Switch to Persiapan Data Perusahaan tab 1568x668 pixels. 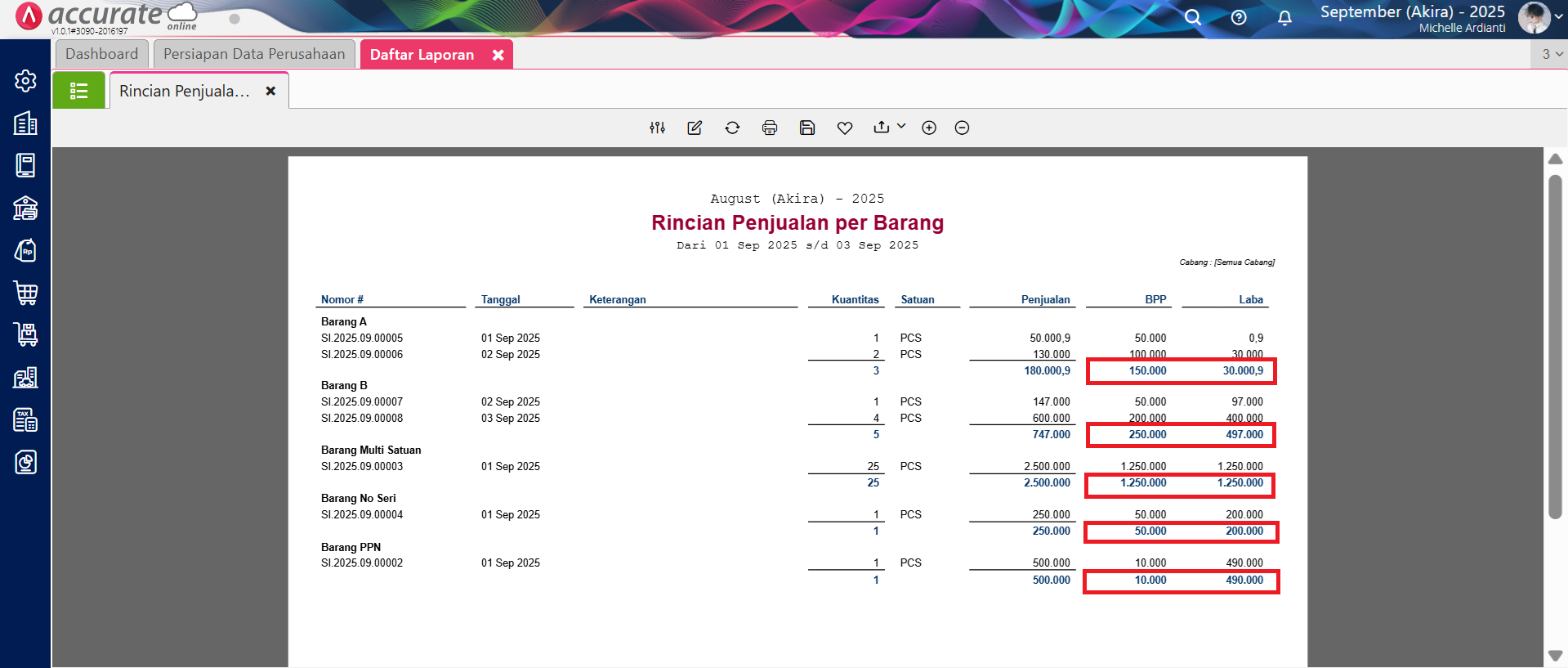pos(254,54)
